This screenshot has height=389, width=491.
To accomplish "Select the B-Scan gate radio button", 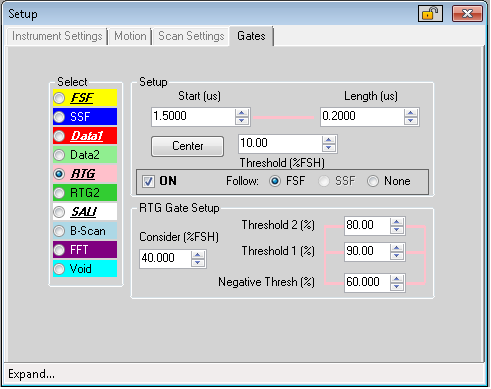I will [59, 231].
